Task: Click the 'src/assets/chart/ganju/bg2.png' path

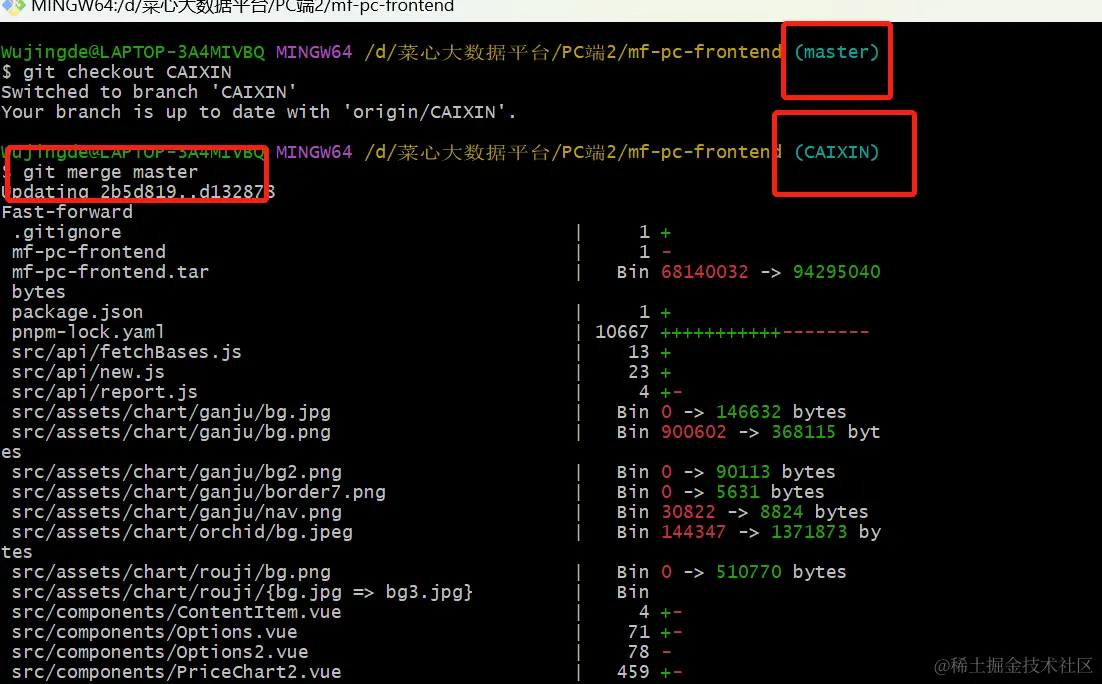Action: tap(176, 472)
